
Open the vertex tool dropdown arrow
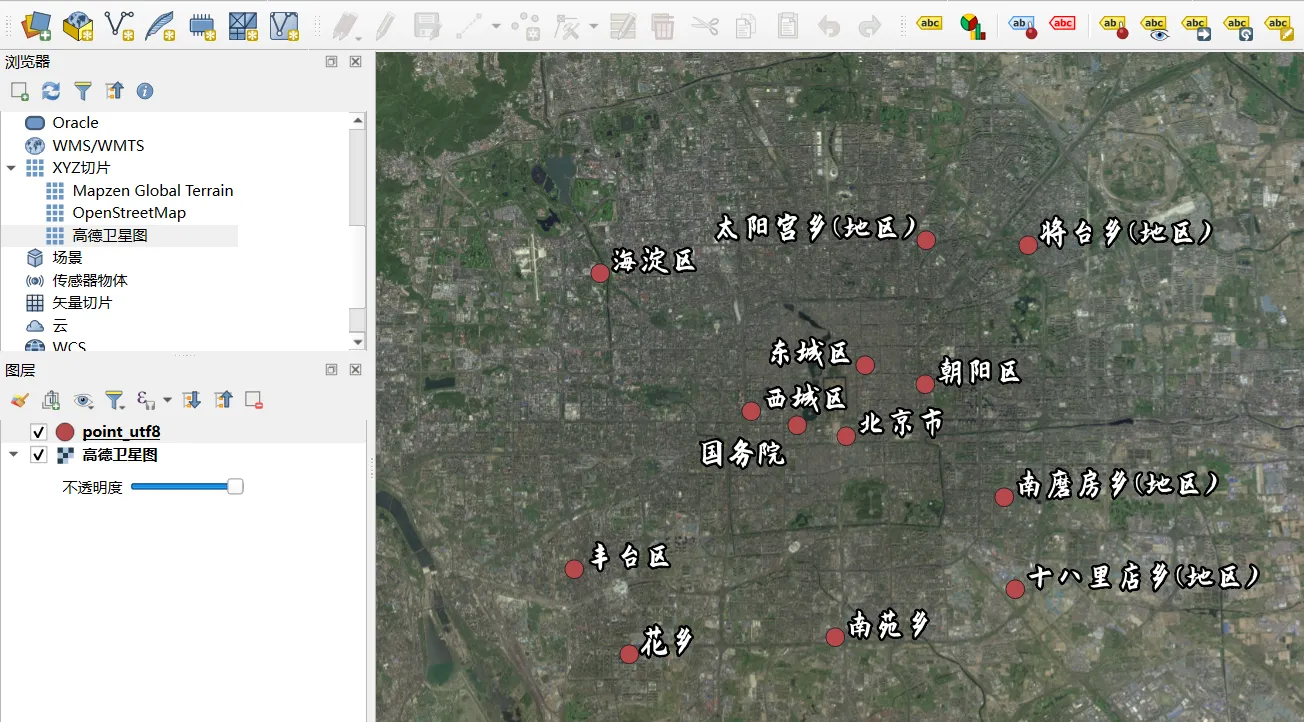click(593, 26)
